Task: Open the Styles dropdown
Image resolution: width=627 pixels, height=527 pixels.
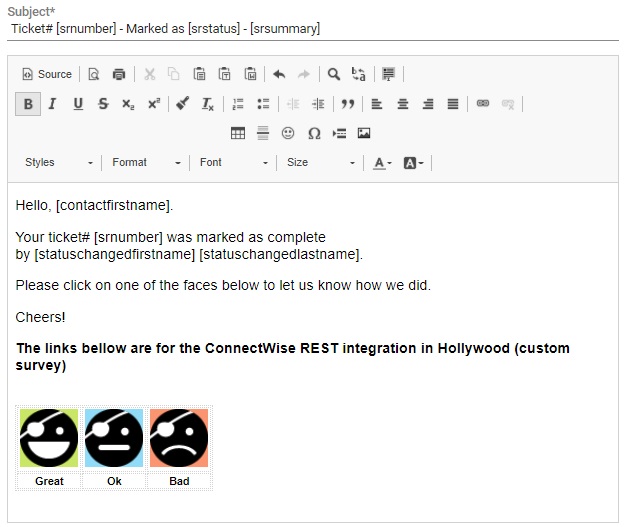Action: point(59,162)
